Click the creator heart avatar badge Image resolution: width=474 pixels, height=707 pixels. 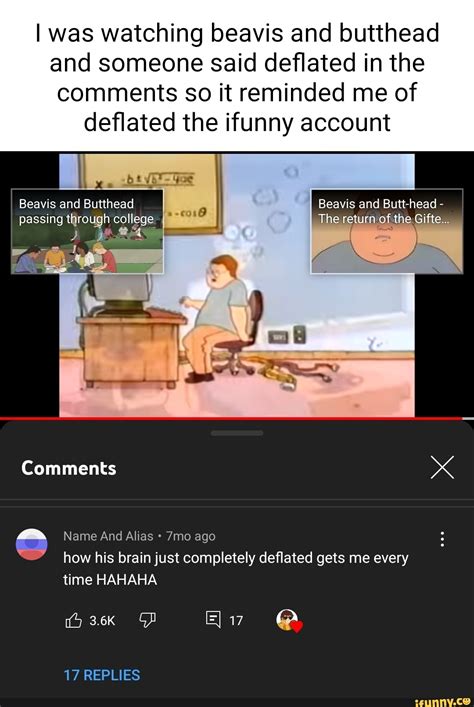289,620
